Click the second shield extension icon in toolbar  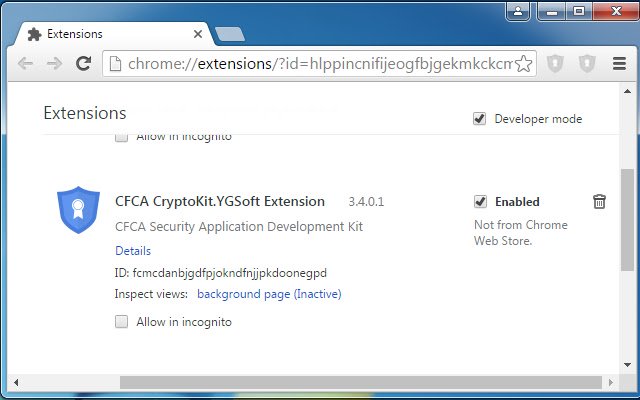tap(586, 64)
